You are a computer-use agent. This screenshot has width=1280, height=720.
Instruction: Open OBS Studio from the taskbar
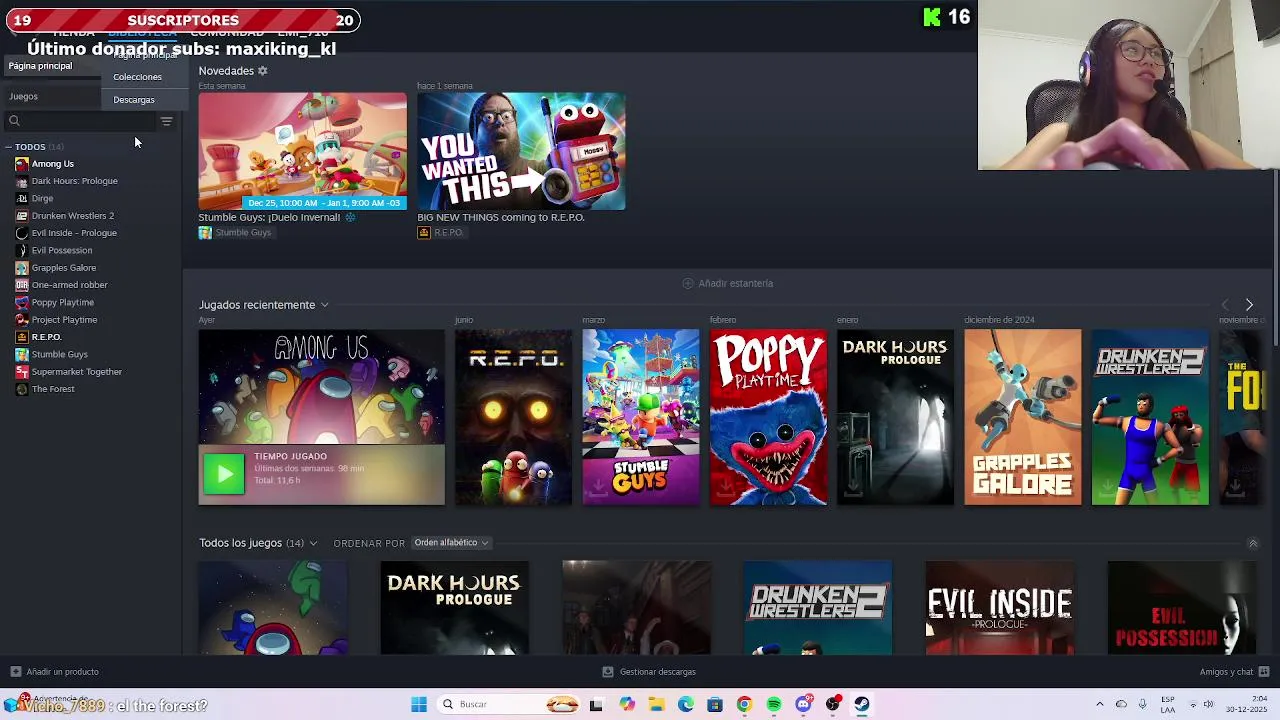832,704
